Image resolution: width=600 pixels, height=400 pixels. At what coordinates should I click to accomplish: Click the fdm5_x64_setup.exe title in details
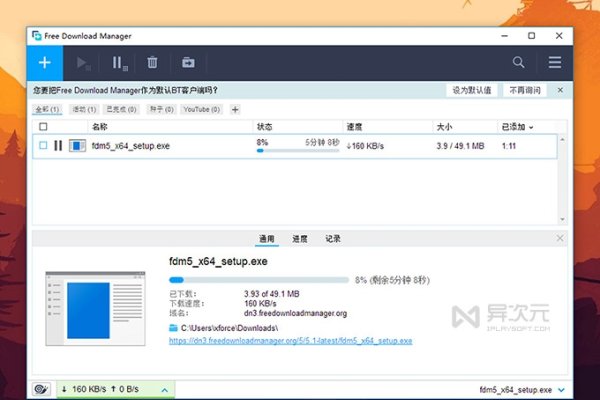[218, 261]
